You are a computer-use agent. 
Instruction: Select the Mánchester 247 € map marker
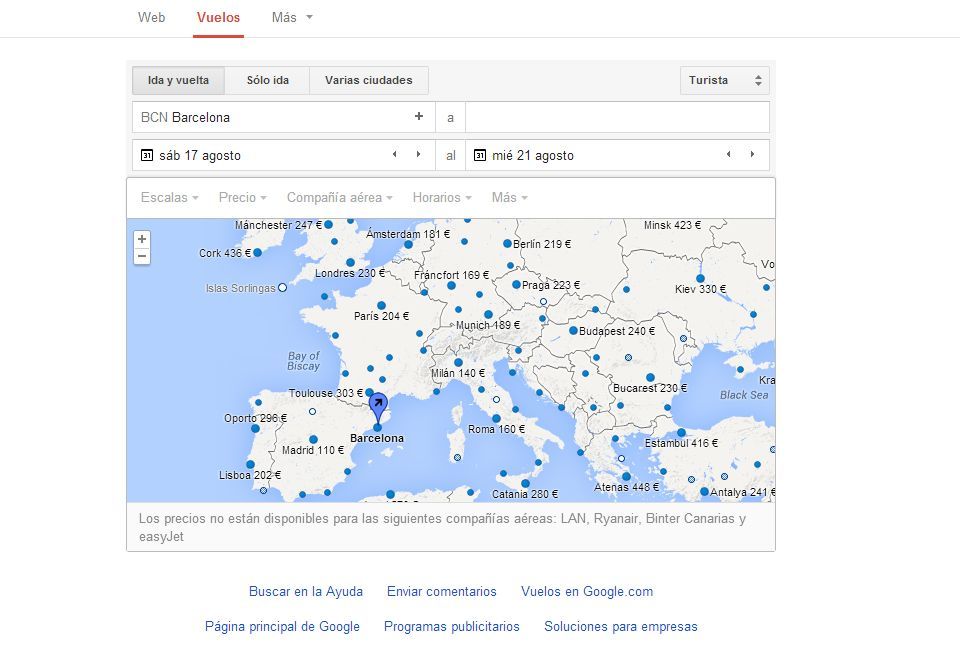pos(329,225)
